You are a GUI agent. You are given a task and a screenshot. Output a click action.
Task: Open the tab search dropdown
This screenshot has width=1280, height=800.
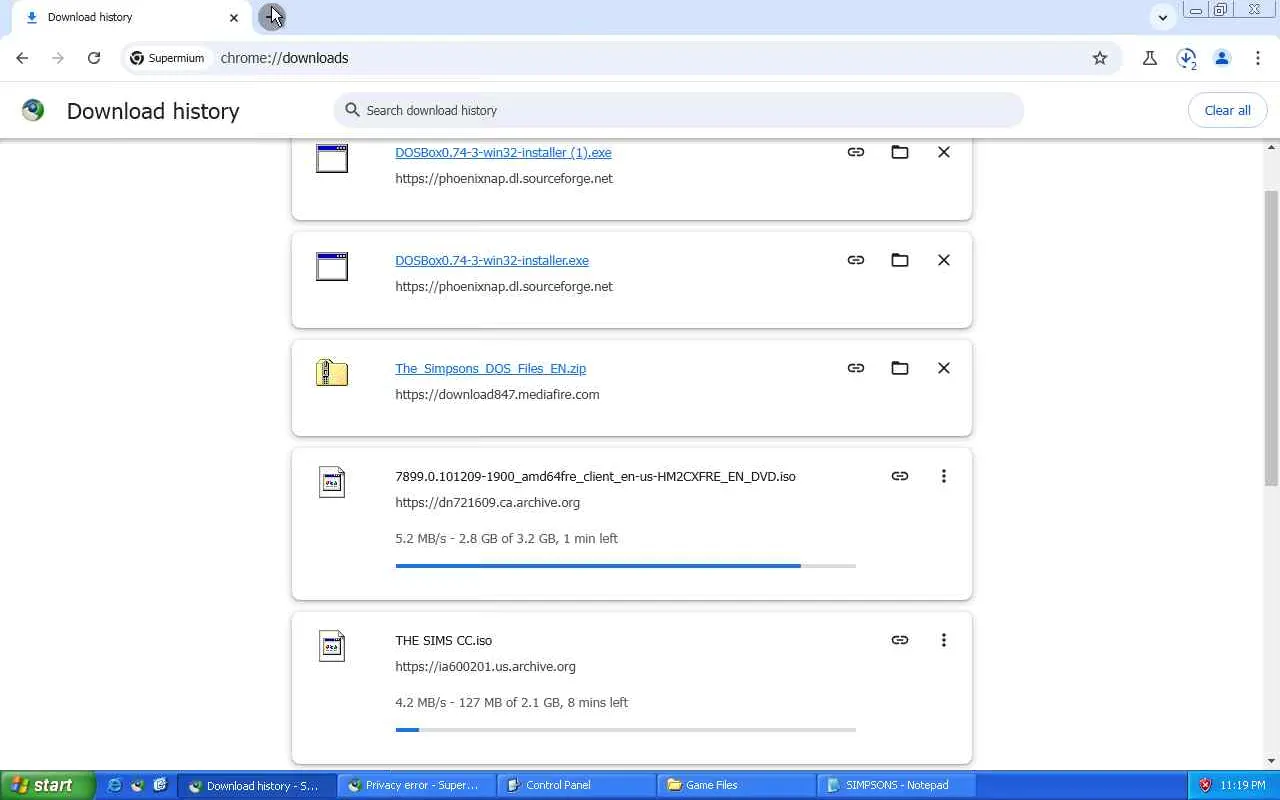pos(1162,17)
